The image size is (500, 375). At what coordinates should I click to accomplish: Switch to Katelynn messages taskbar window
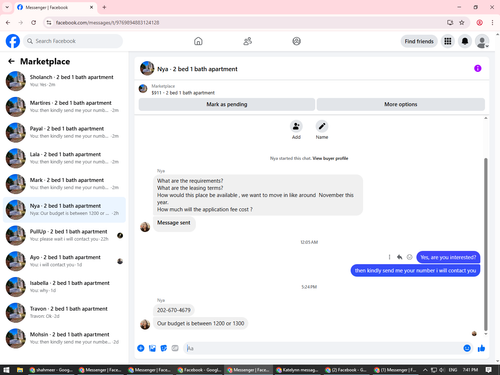(297, 370)
